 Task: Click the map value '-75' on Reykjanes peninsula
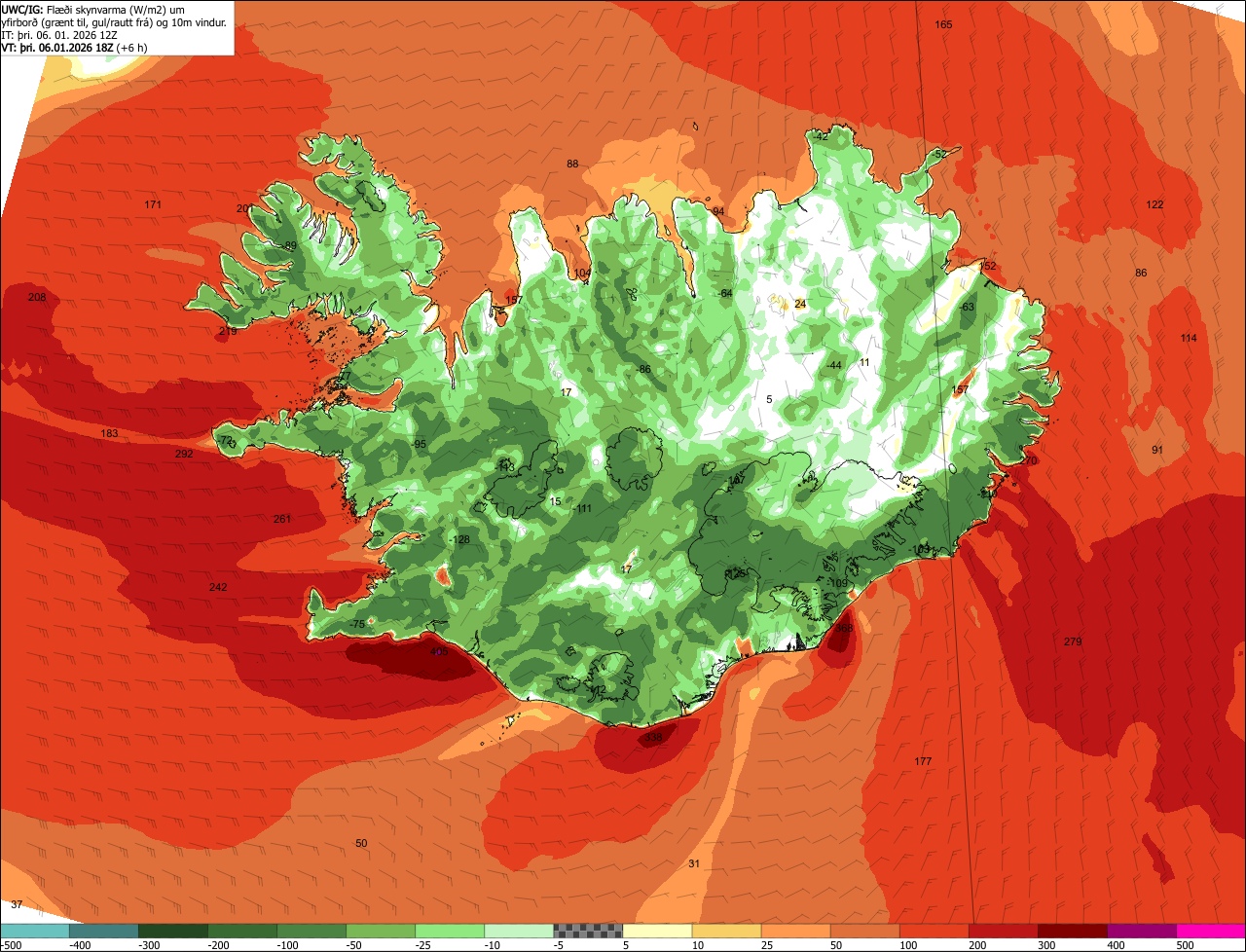356,624
